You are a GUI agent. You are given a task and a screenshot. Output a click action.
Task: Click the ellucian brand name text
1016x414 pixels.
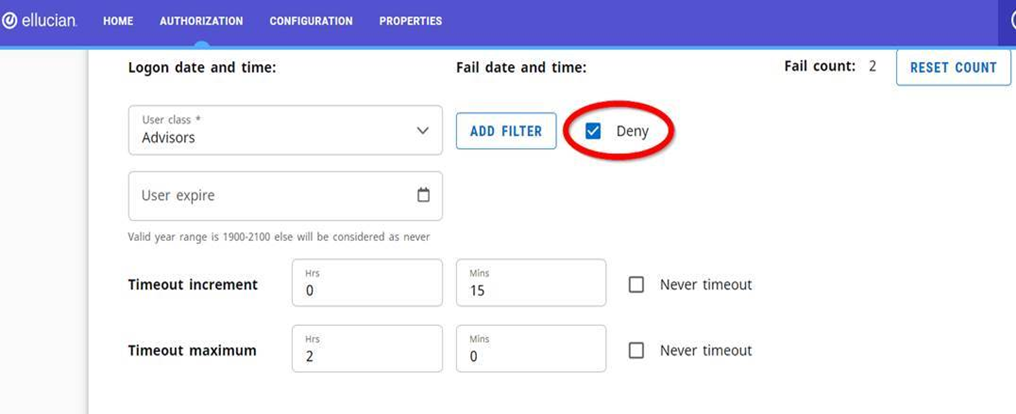(x=49, y=21)
